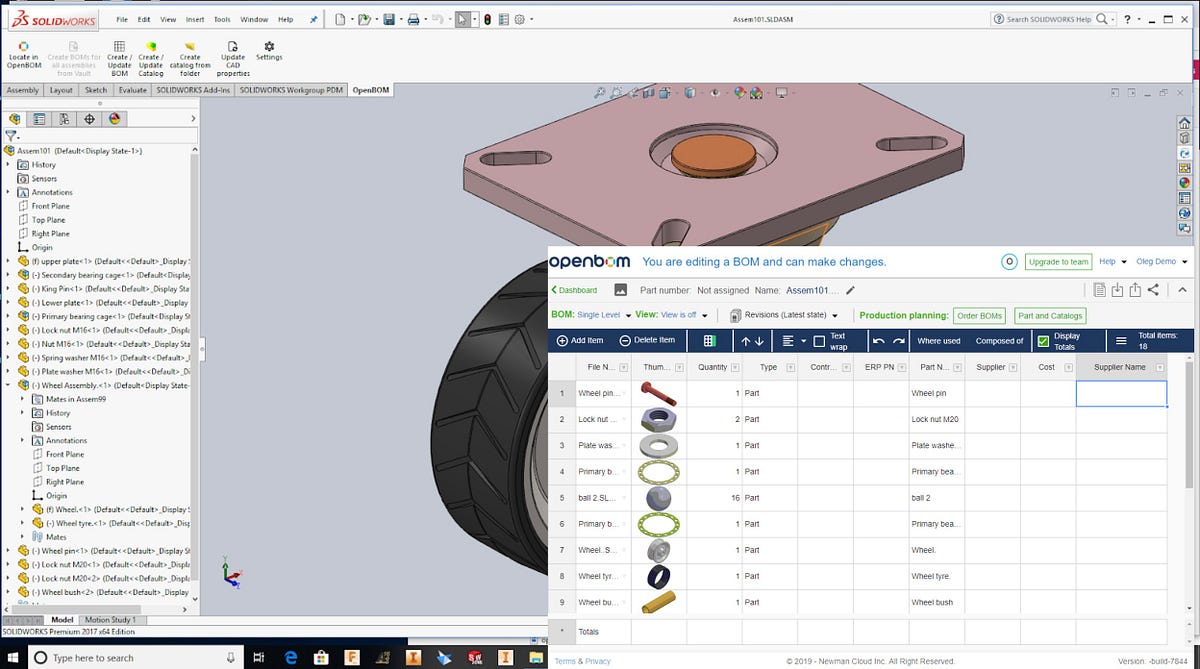The width and height of the screenshot is (1200, 669).
Task: Open the Tools menu
Action: (222, 19)
